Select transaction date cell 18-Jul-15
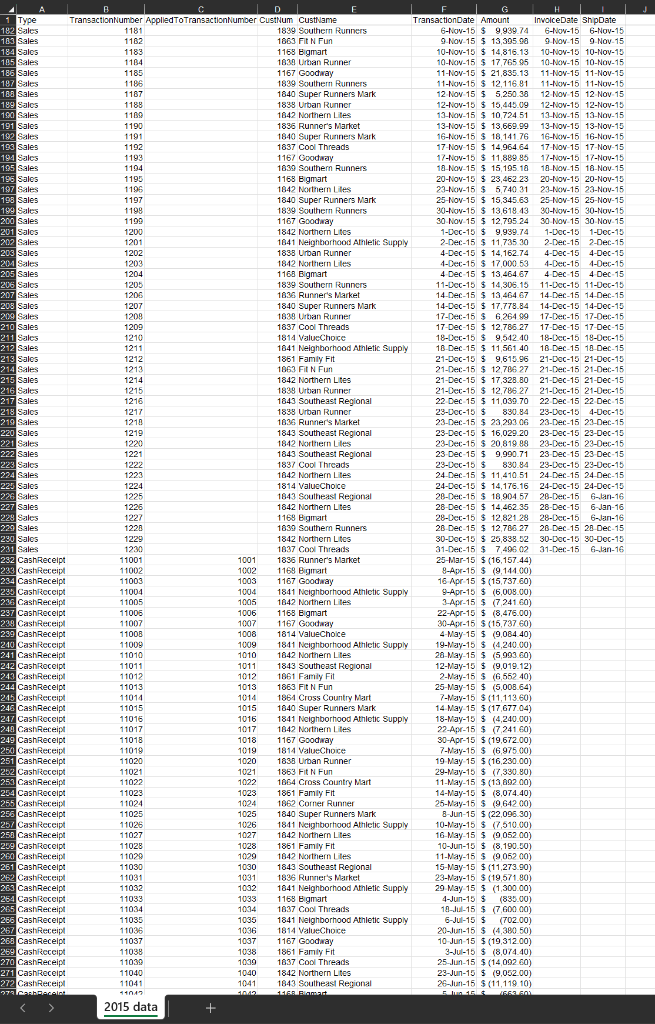The height and width of the screenshot is (1024, 655). click(x=444, y=909)
